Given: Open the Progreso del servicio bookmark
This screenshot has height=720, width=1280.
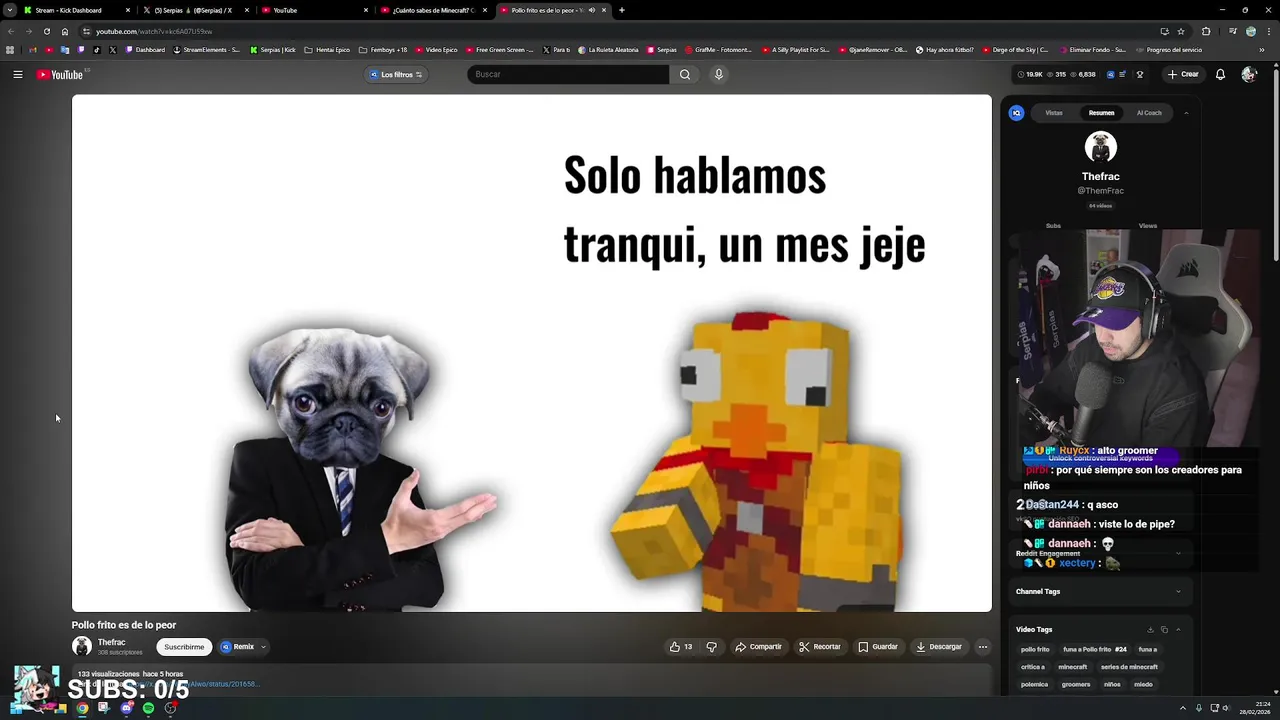Looking at the screenshot, I should pyautogui.click(x=1169, y=50).
